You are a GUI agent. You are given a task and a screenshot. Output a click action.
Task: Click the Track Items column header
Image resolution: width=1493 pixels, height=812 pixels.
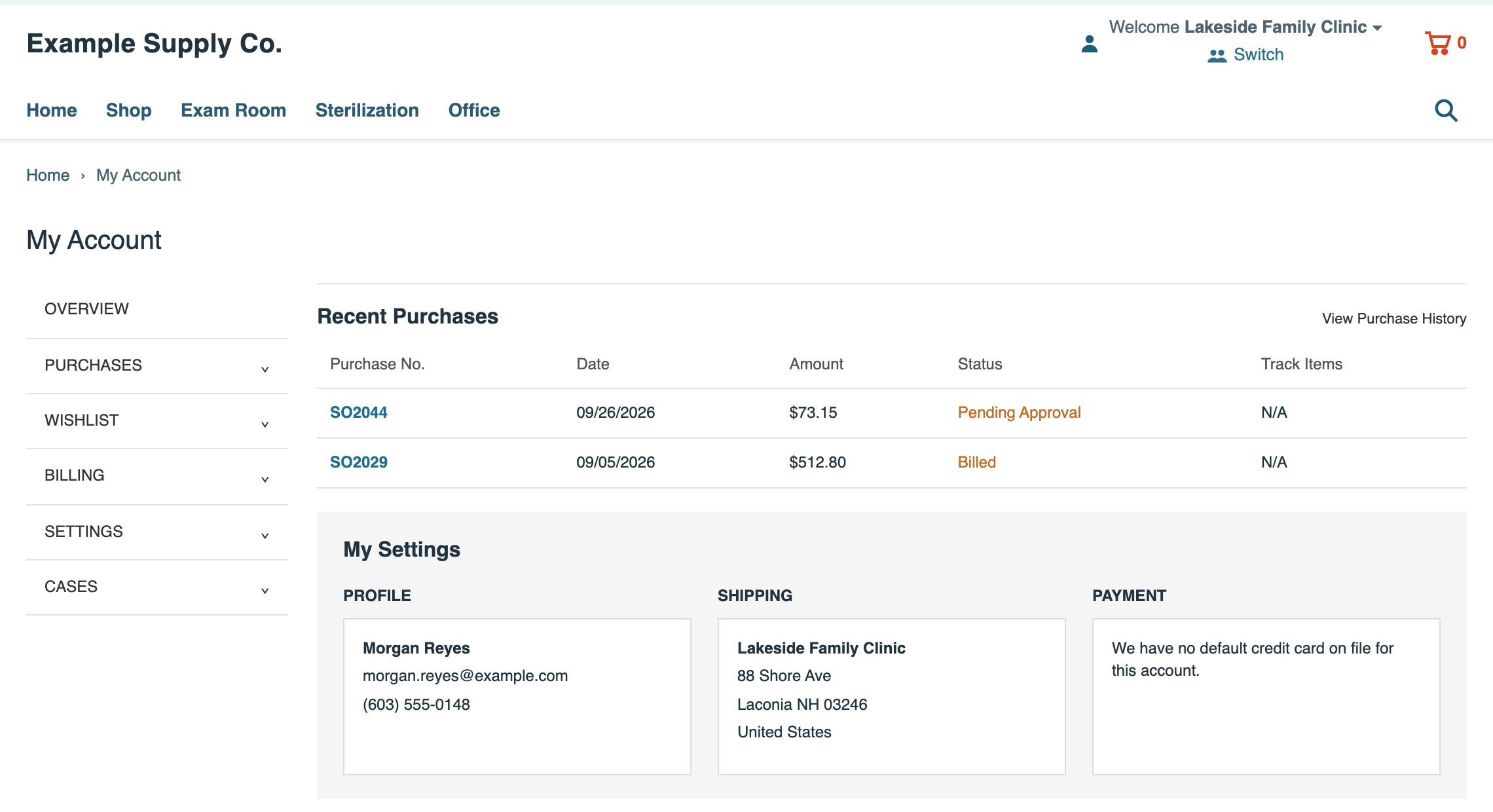point(1302,364)
